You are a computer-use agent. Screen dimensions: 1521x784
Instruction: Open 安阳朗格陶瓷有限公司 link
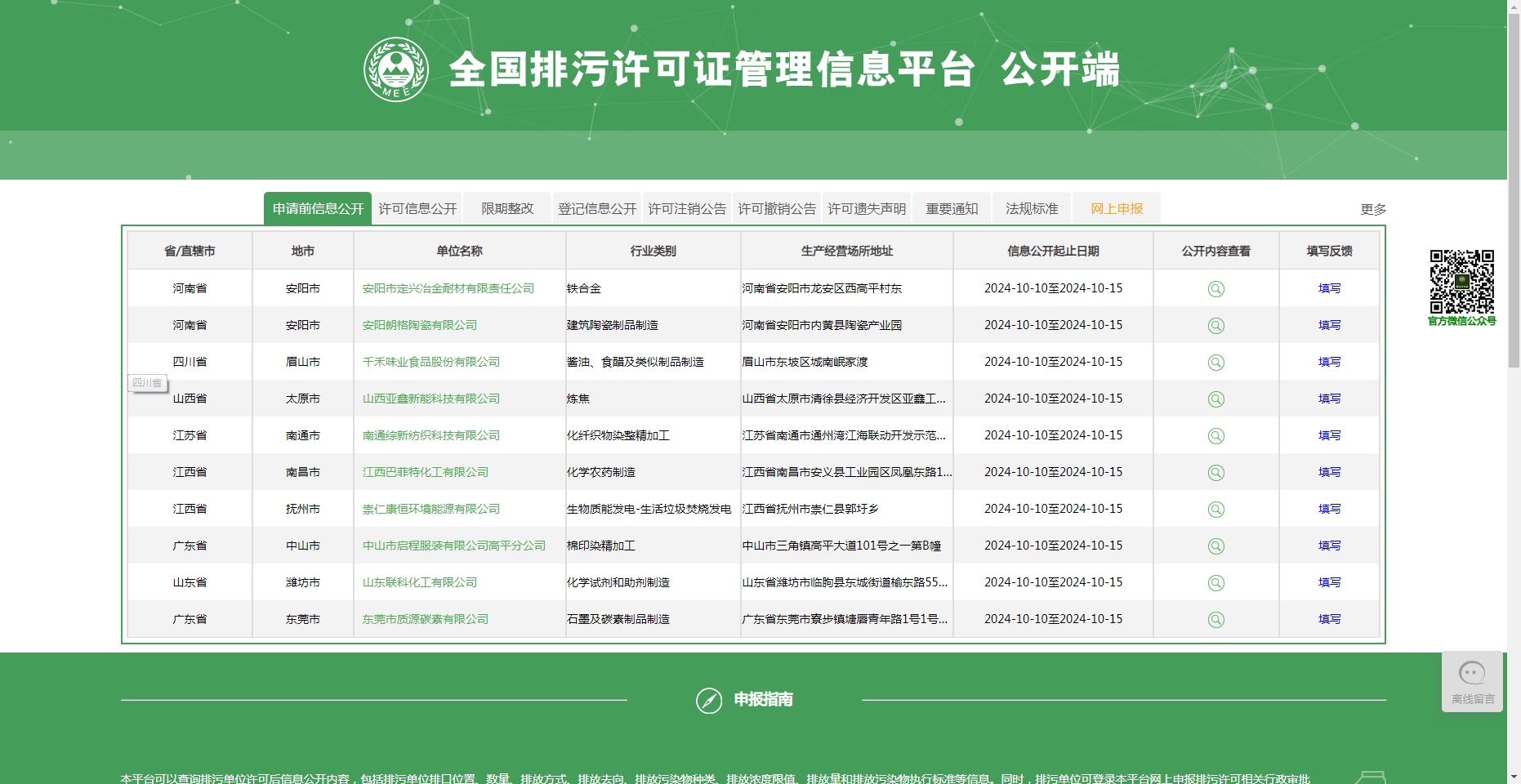420,325
